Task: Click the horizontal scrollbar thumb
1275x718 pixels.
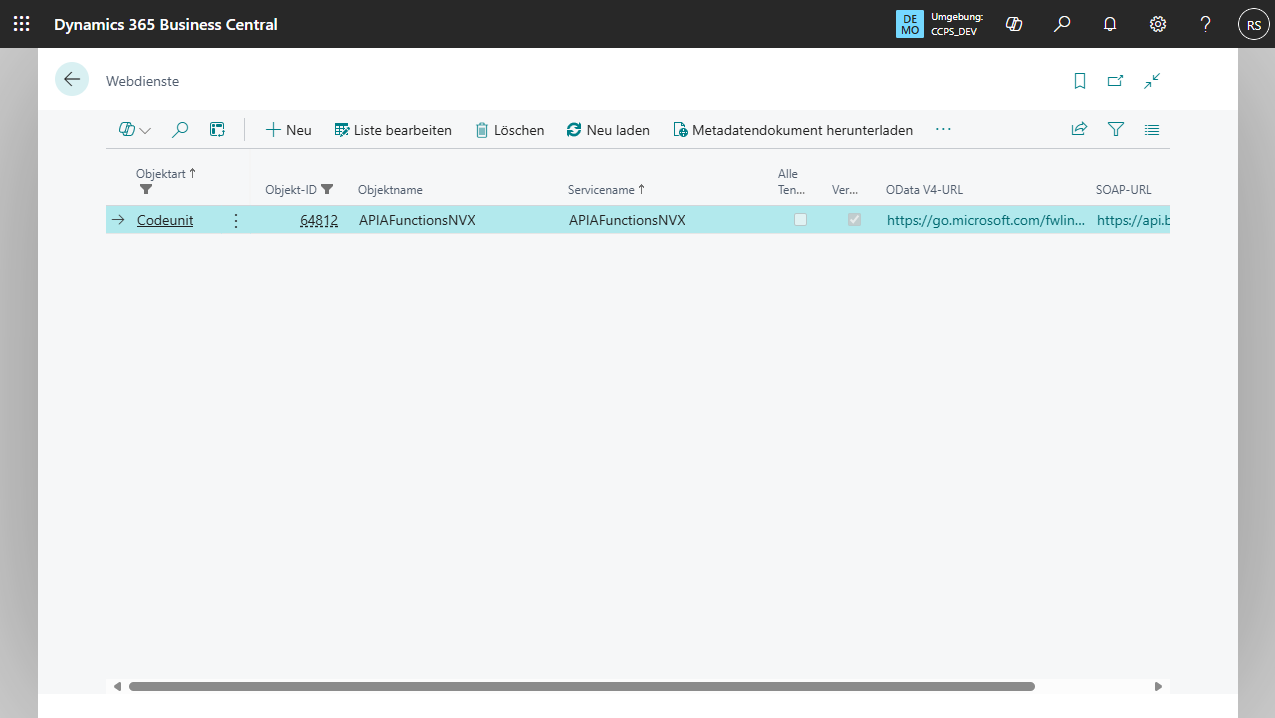Action: click(x=582, y=687)
